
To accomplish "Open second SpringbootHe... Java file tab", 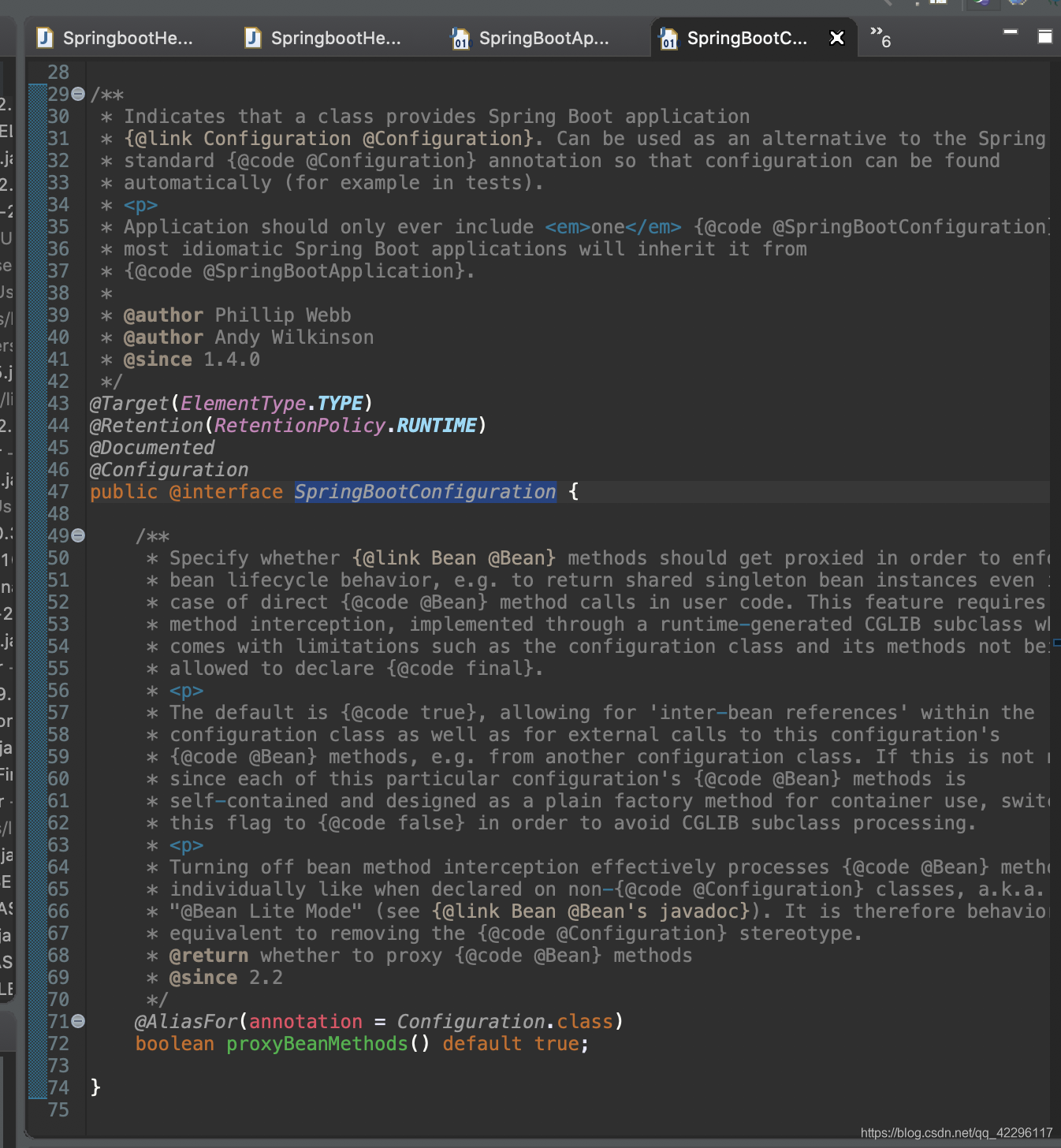I will pyautogui.click(x=323, y=38).
